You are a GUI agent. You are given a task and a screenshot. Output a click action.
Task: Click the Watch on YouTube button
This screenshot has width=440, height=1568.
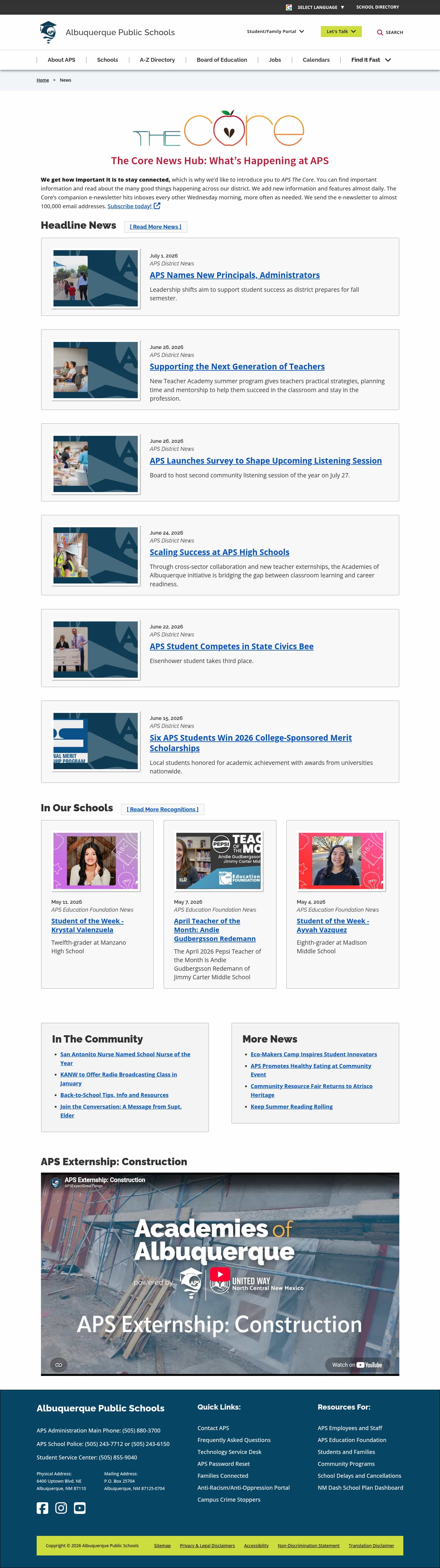(x=357, y=1365)
